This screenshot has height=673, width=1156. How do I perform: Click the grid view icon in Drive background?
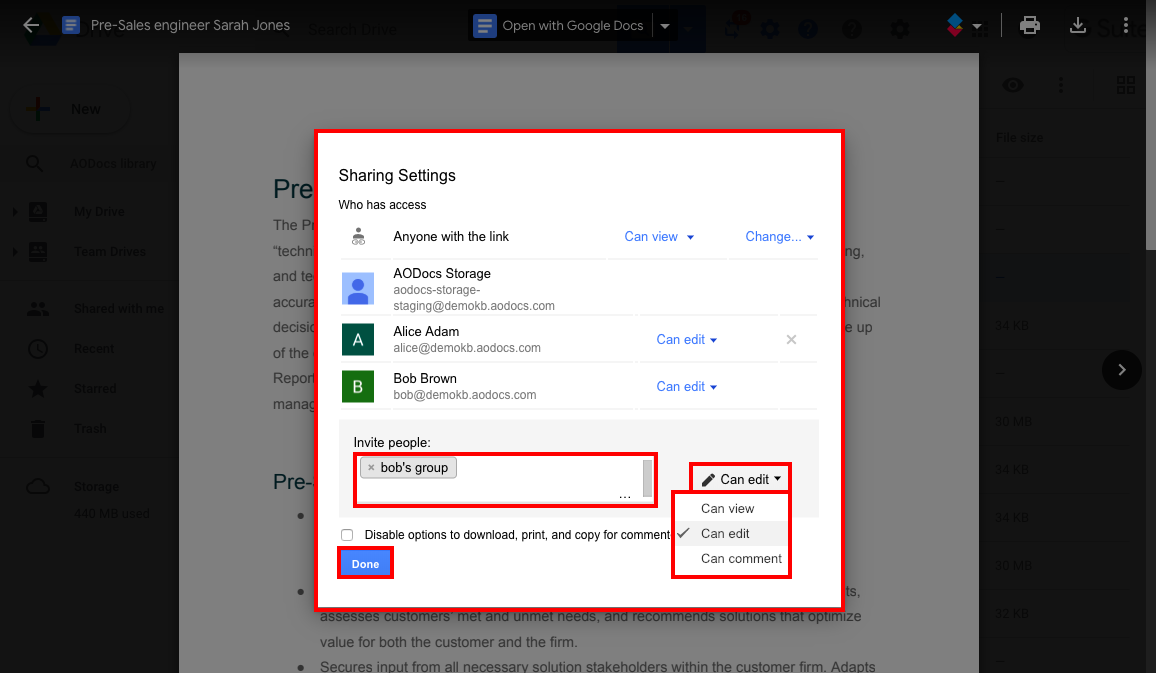[x=1126, y=86]
